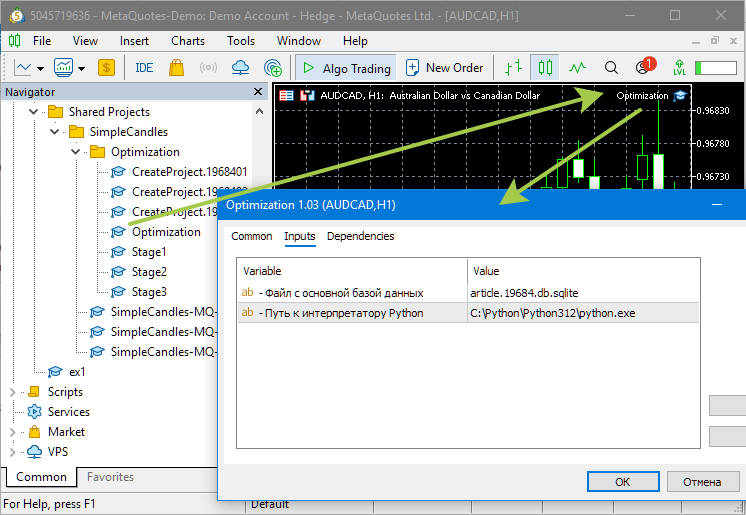Switch to candlestick chart view

545,68
